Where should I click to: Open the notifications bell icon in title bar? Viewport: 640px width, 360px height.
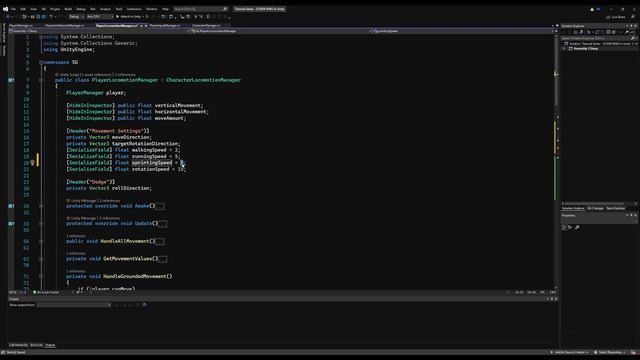(592, 9)
